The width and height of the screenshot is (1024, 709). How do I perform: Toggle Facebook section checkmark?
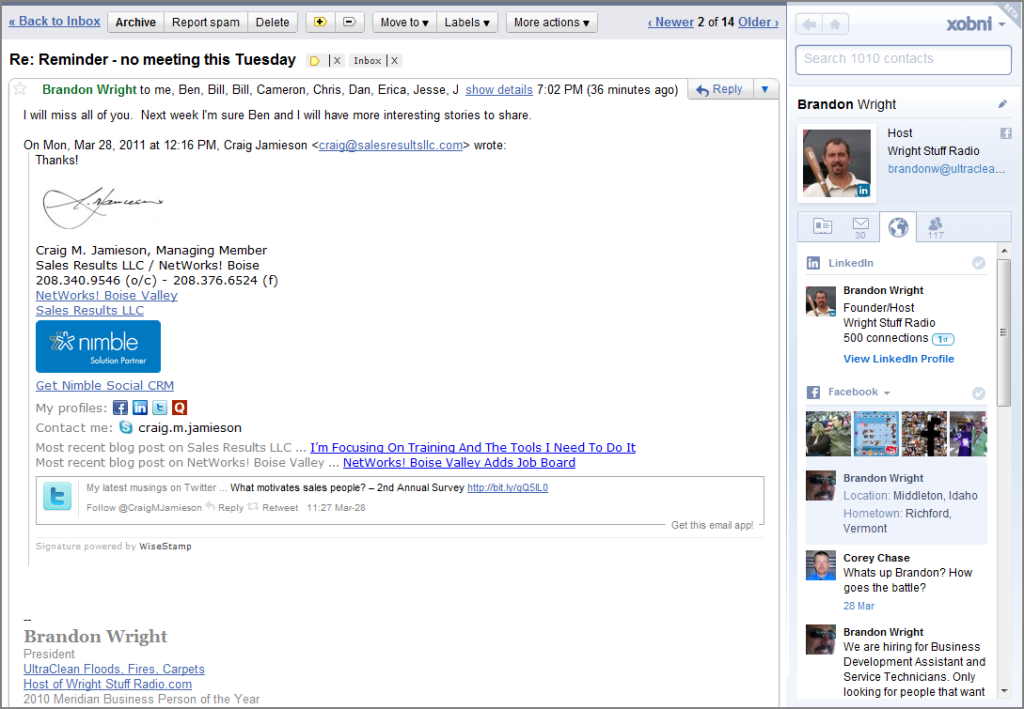(x=978, y=393)
